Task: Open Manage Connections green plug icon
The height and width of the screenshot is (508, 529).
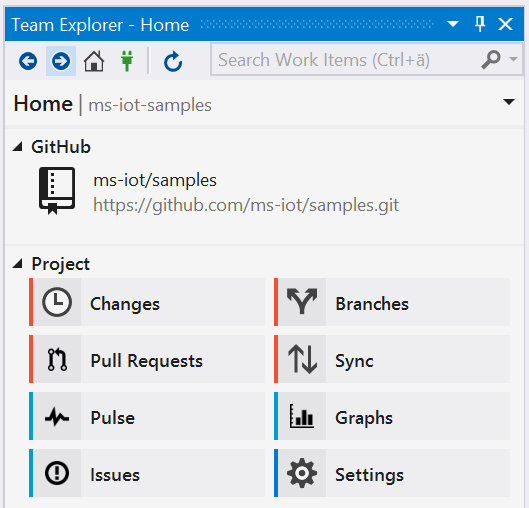Action: click(x=127, y=61)
